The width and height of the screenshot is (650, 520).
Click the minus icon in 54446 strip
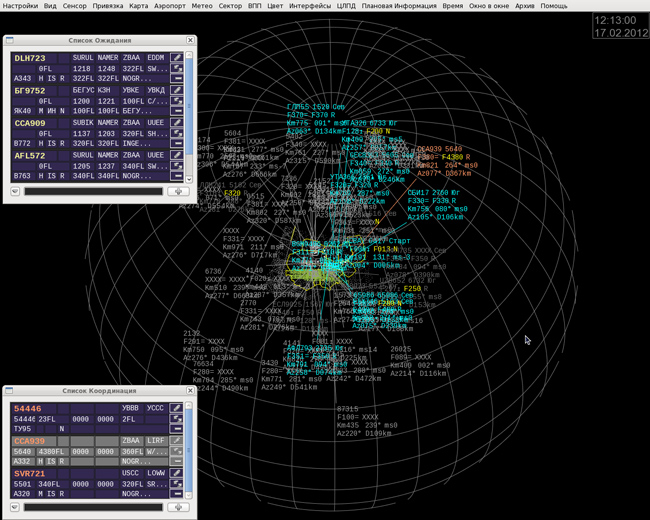coord(177,429)
